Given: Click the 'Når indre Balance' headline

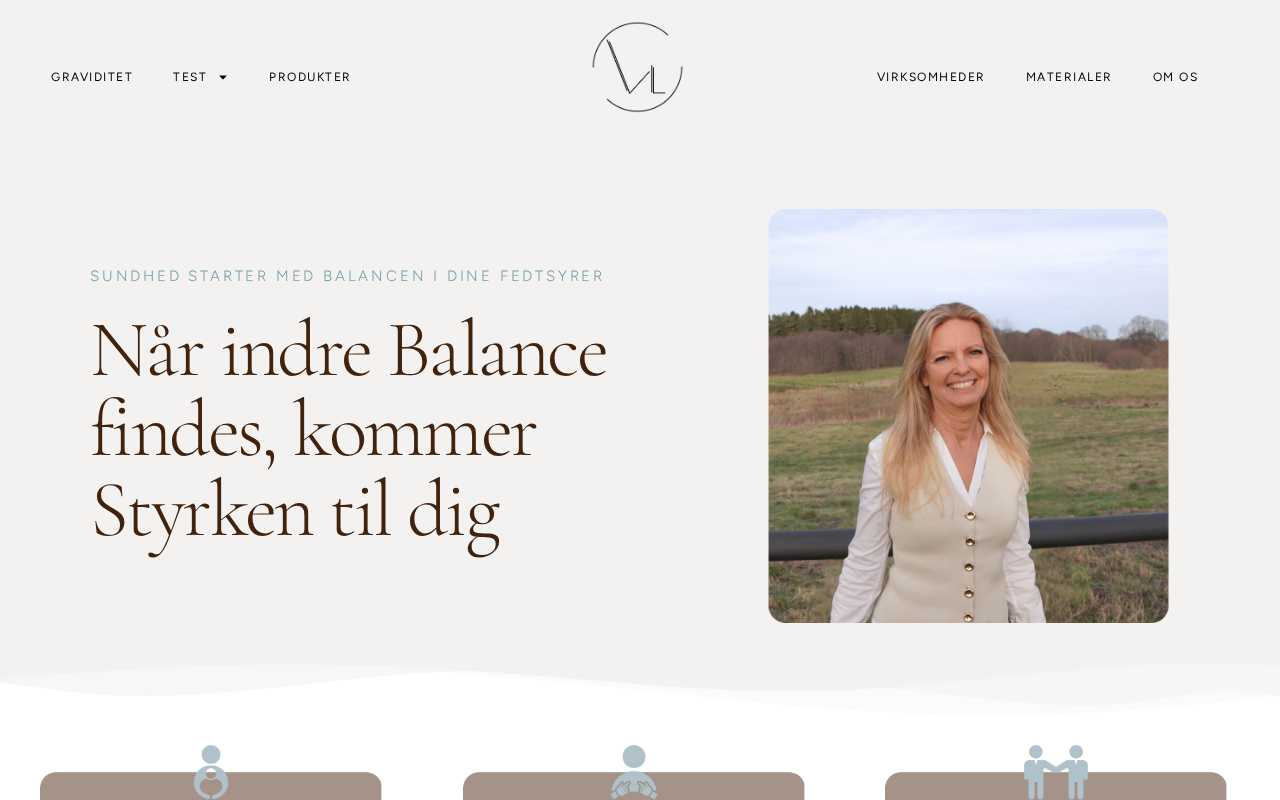Looking at the screenshot, I should click(x=349, y=351).
